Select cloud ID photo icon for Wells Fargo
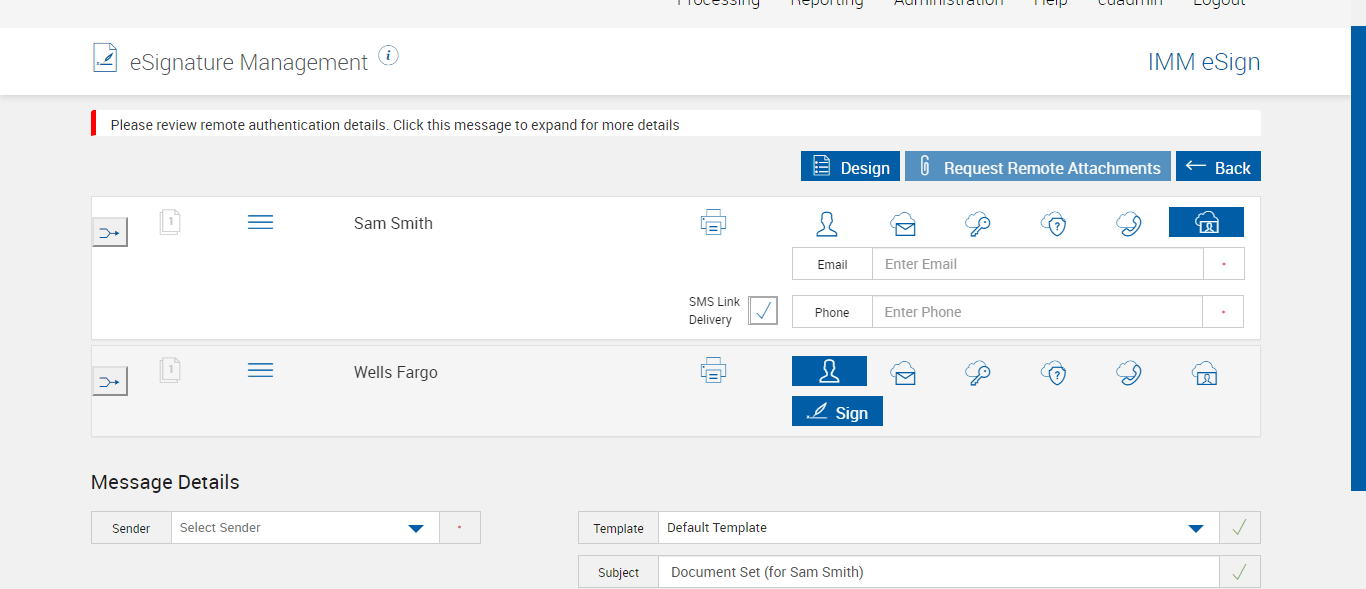 coord(1205,373)
